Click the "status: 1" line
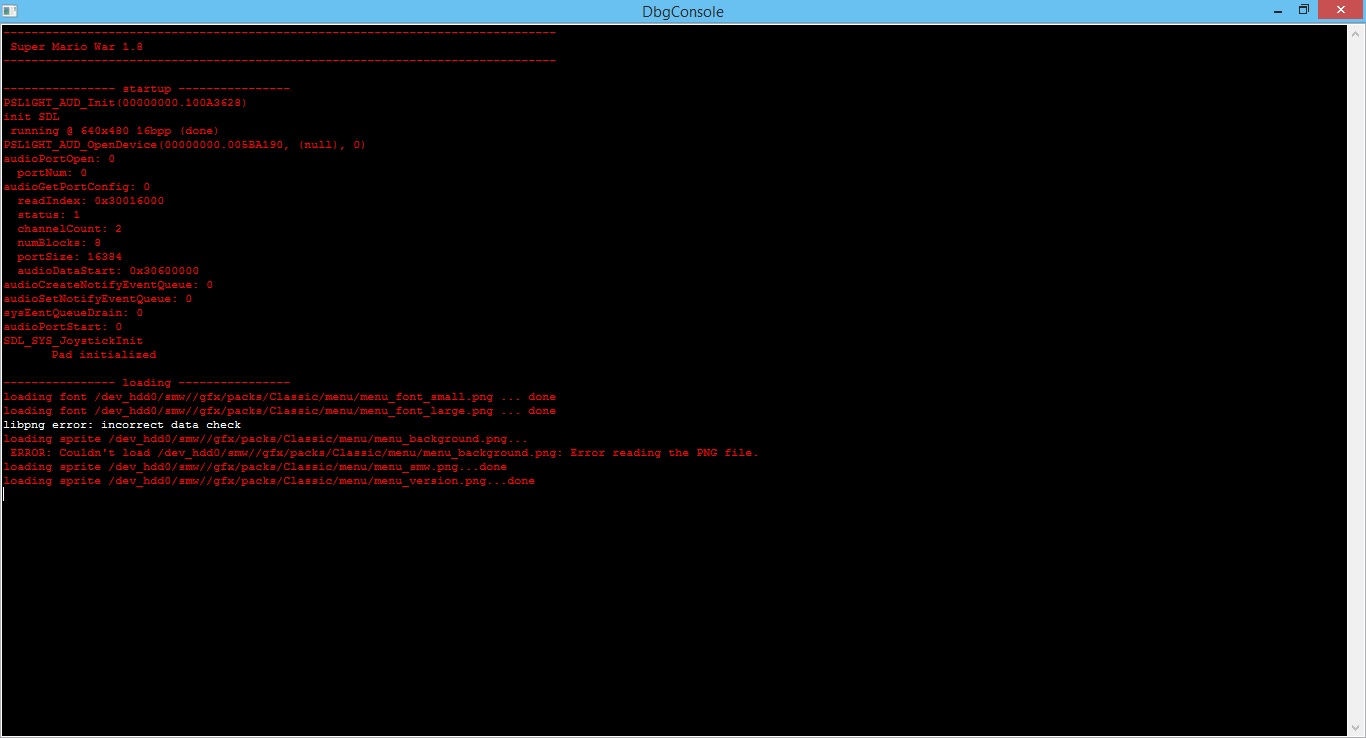The width and height of the screenshot is (1366, 738). click(x=49, y=215)
